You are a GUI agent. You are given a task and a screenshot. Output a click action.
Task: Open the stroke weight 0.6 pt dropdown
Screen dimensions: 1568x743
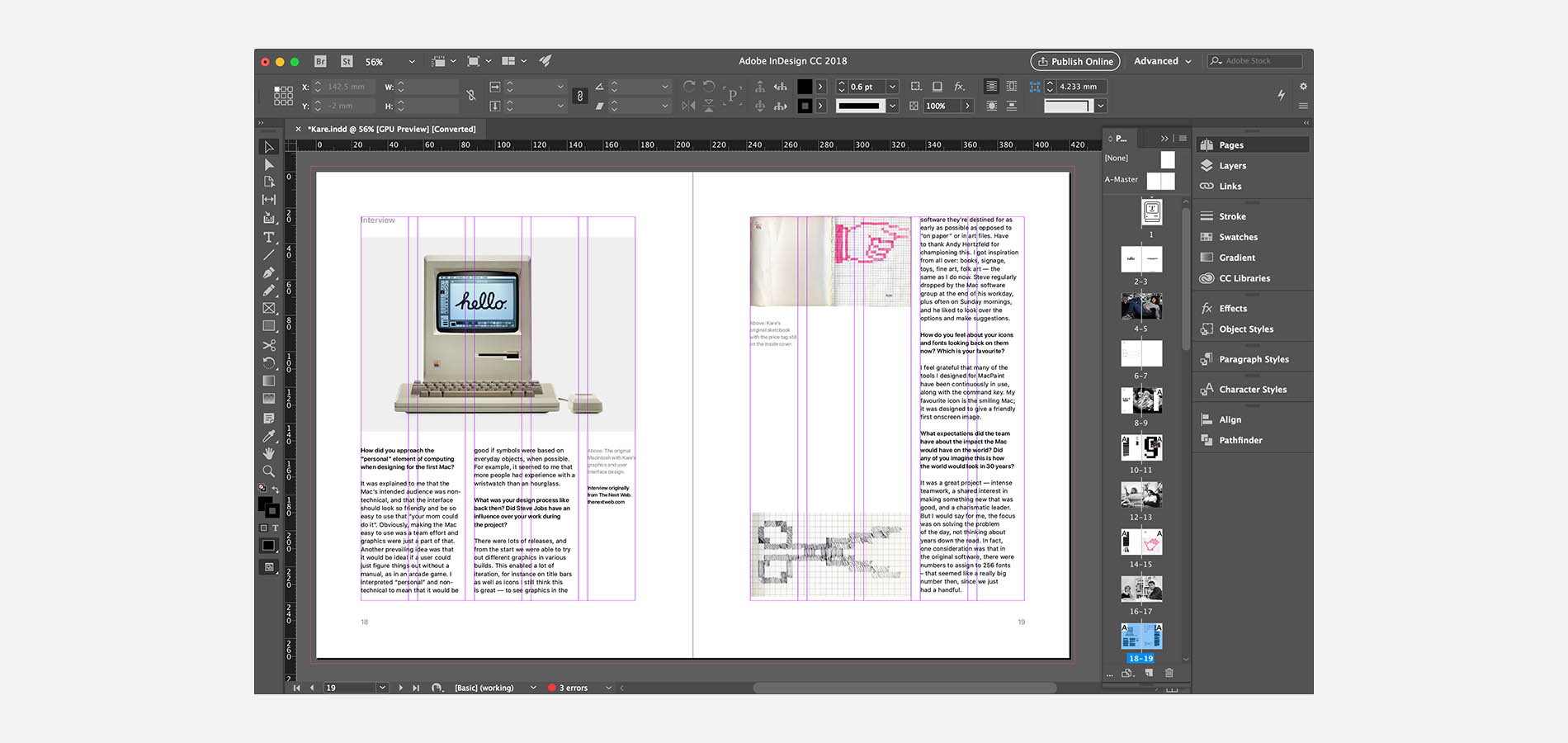(x=892, y=87)
